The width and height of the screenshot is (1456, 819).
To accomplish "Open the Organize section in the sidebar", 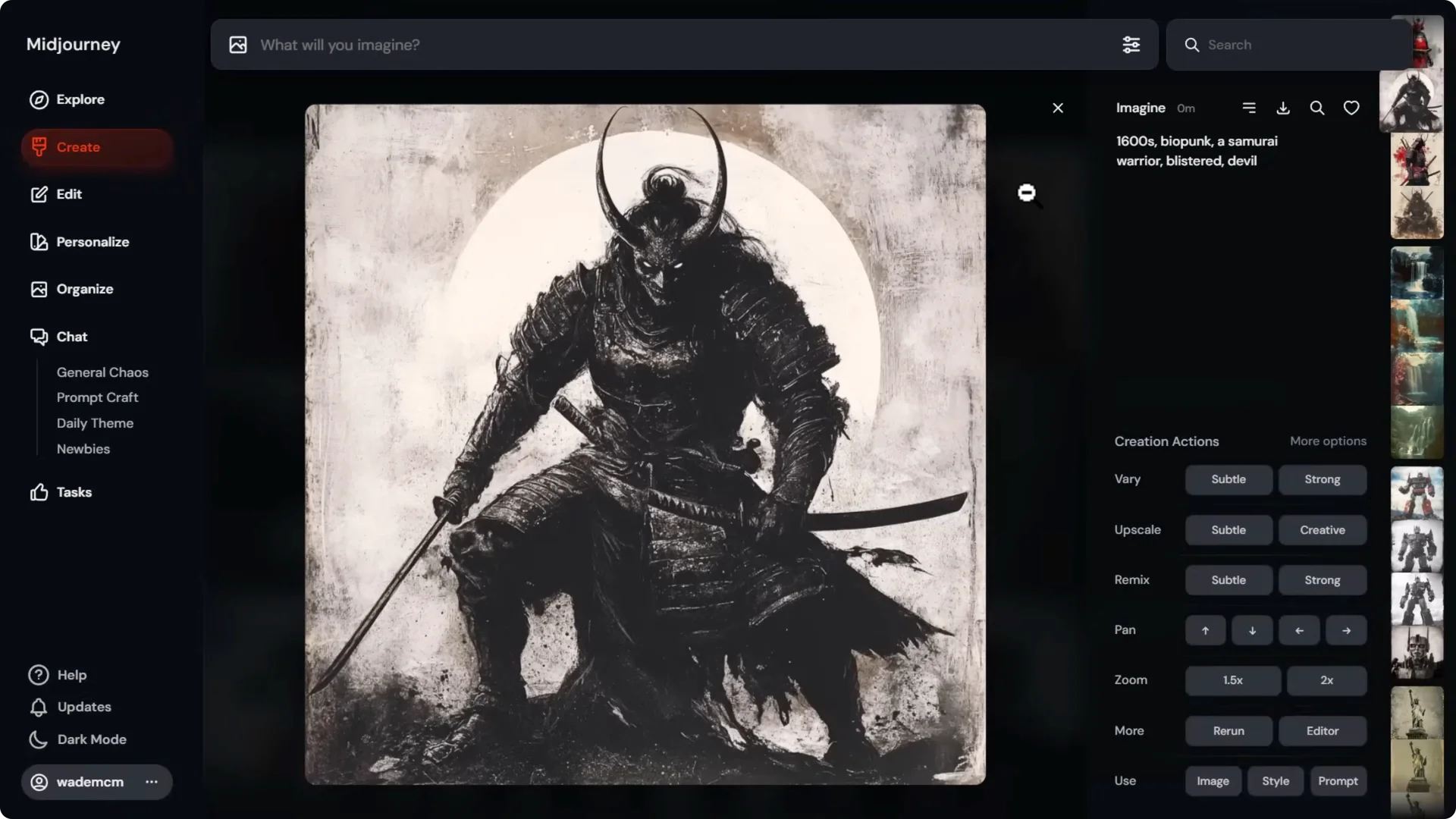I will [85, 289].
